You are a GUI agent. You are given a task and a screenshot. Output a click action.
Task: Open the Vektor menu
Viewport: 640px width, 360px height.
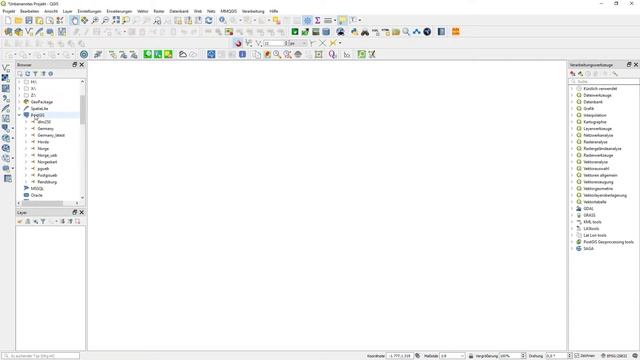pos(142,11)
